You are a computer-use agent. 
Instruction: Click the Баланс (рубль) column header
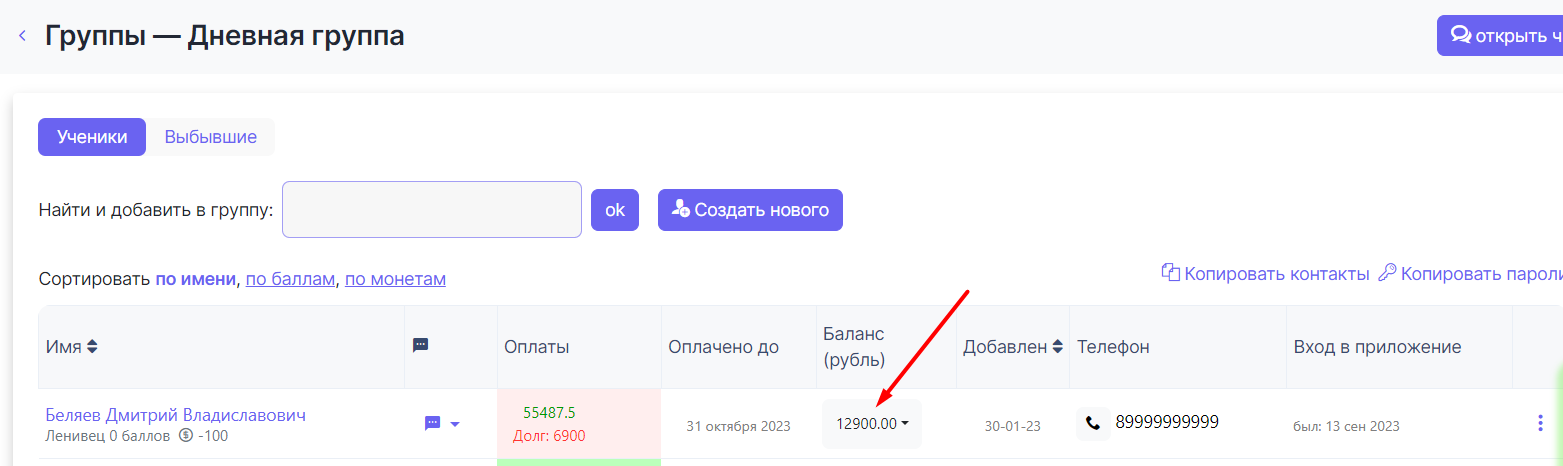click(854, 347)
